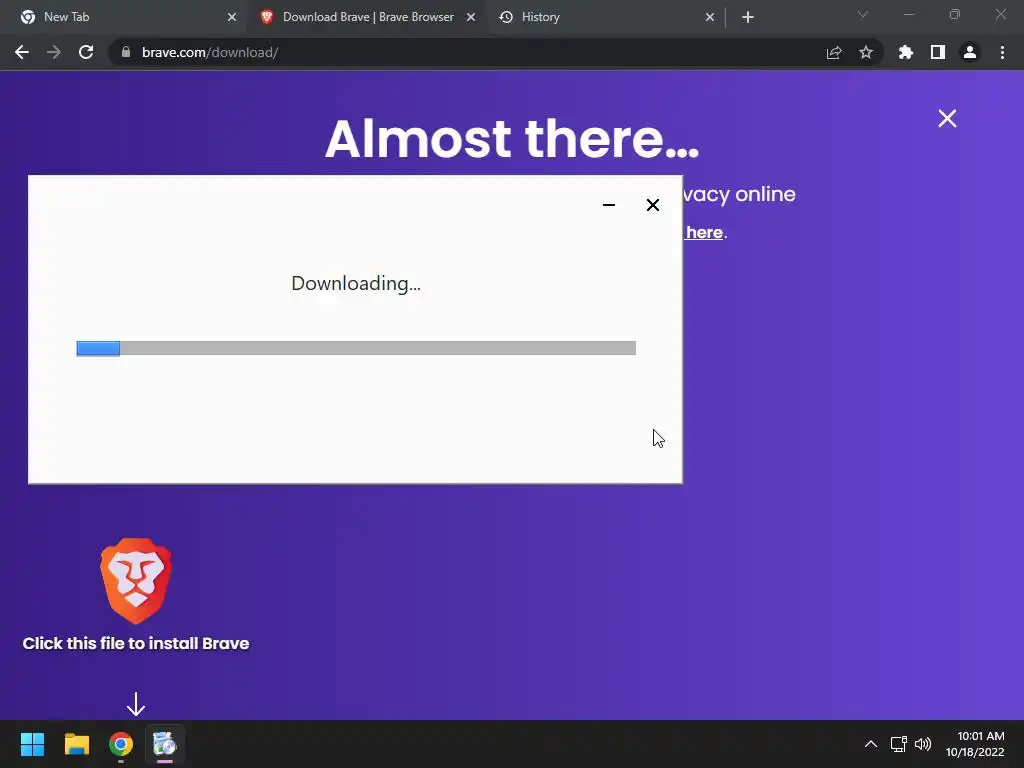Open the volume control in the tray
Image resolution: width=1024 pixels, height=768 pixels.
[923, 744]
